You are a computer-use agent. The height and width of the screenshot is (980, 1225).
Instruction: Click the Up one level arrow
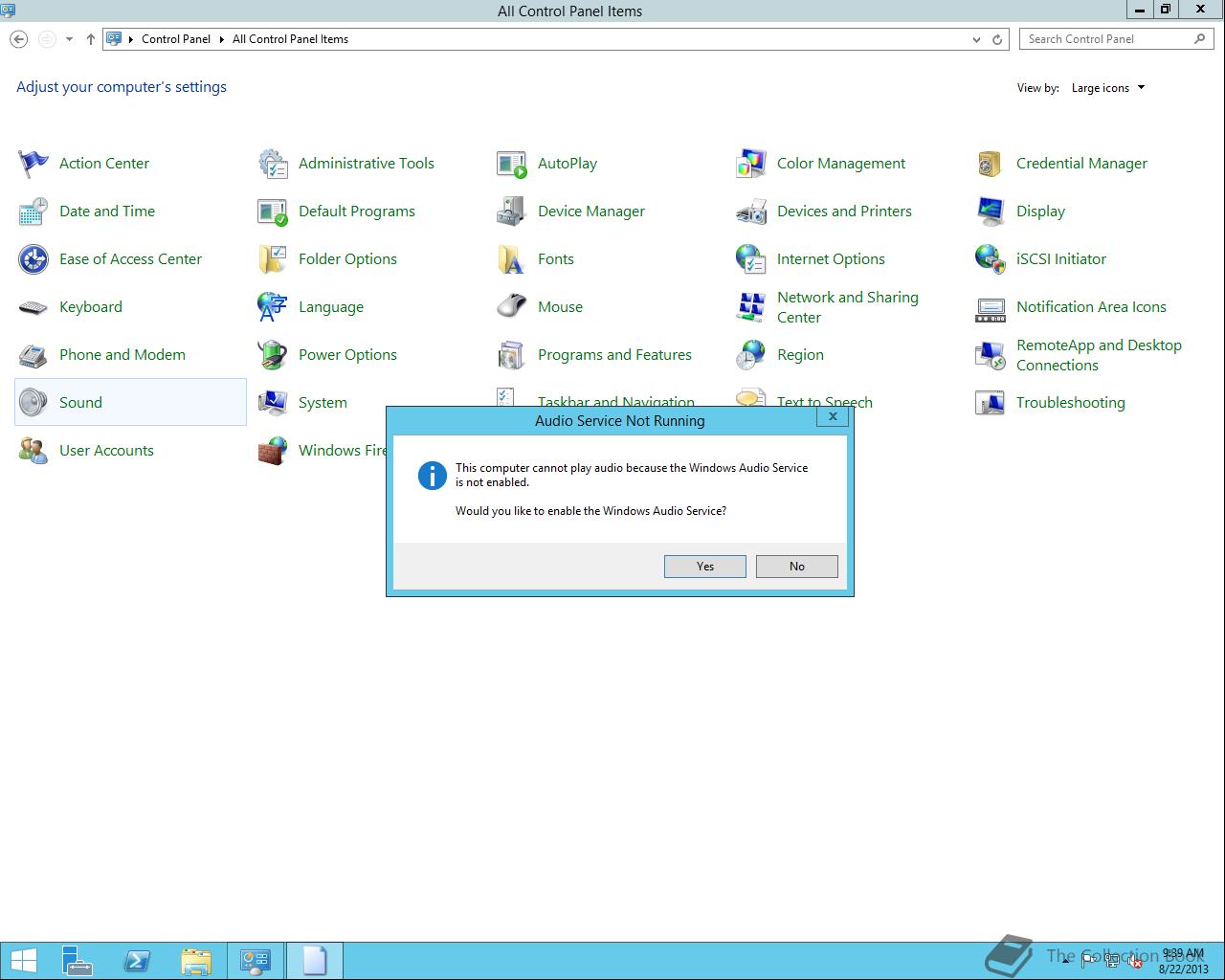coord(90,39)
